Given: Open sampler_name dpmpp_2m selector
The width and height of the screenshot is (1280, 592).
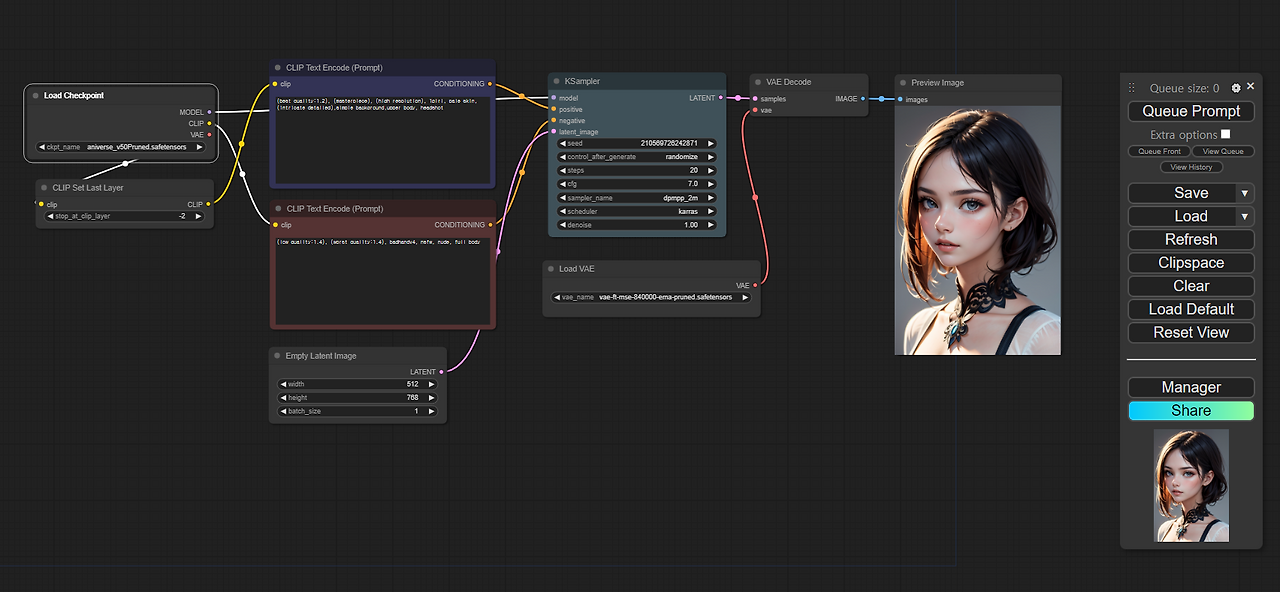Looking at the screenshot, I should (637, 198).
